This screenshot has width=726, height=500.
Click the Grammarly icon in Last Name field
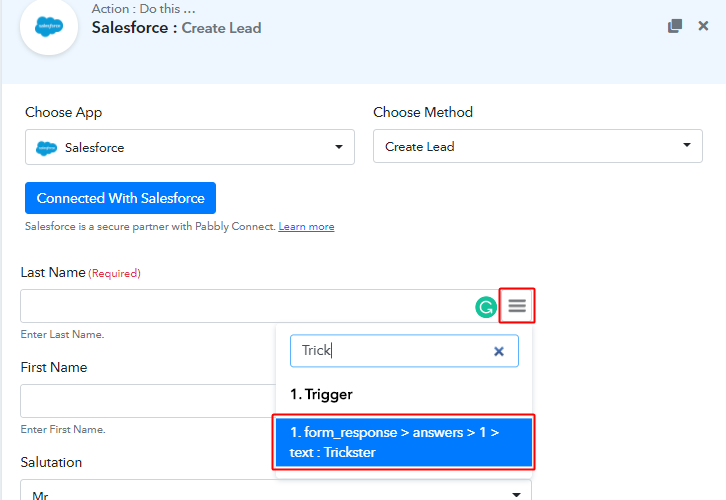tap(486, 307)
